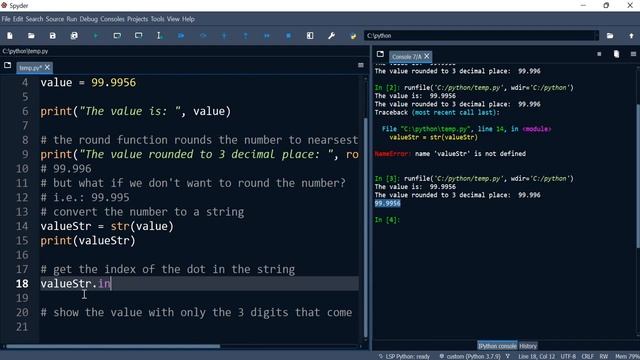Screen dimensions: 640x360
Task: Interrupt the console kernel
Action: [599, 54]
